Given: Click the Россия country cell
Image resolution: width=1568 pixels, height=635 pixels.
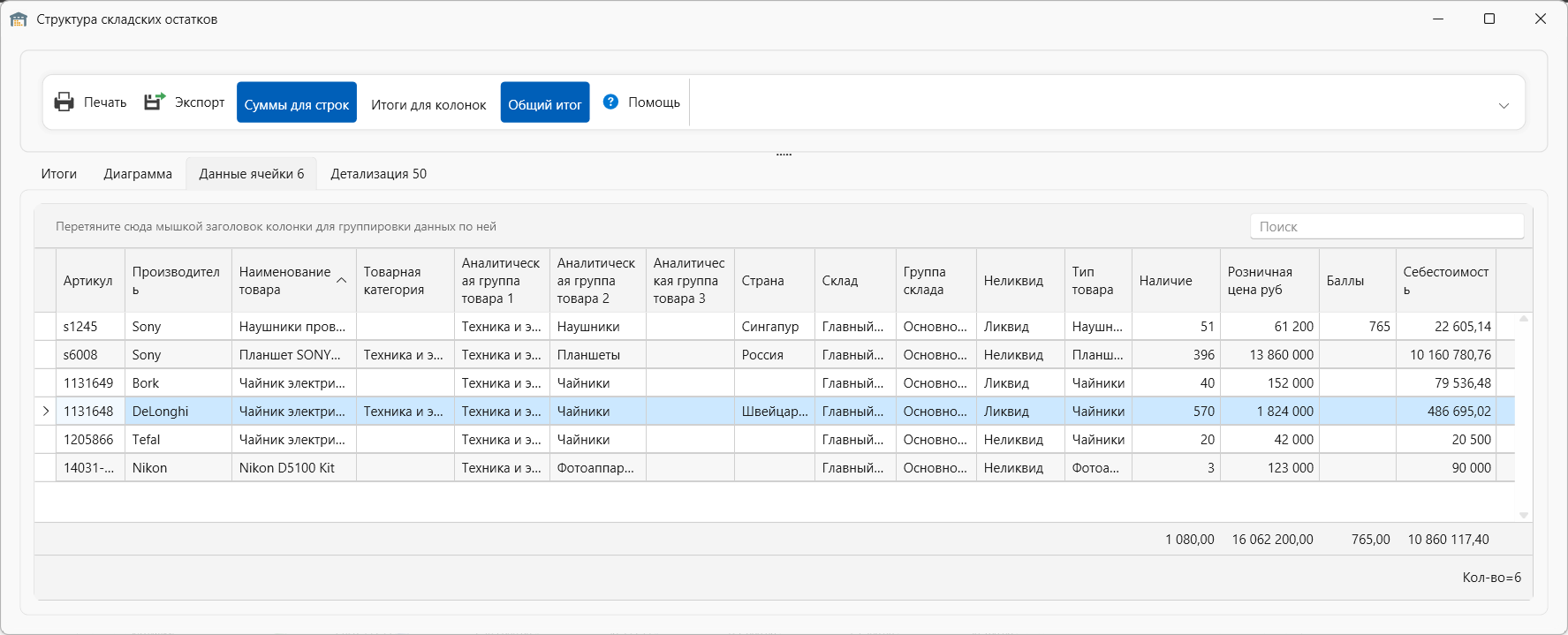Looking at the screenshot, I should (x=775, y=355).
